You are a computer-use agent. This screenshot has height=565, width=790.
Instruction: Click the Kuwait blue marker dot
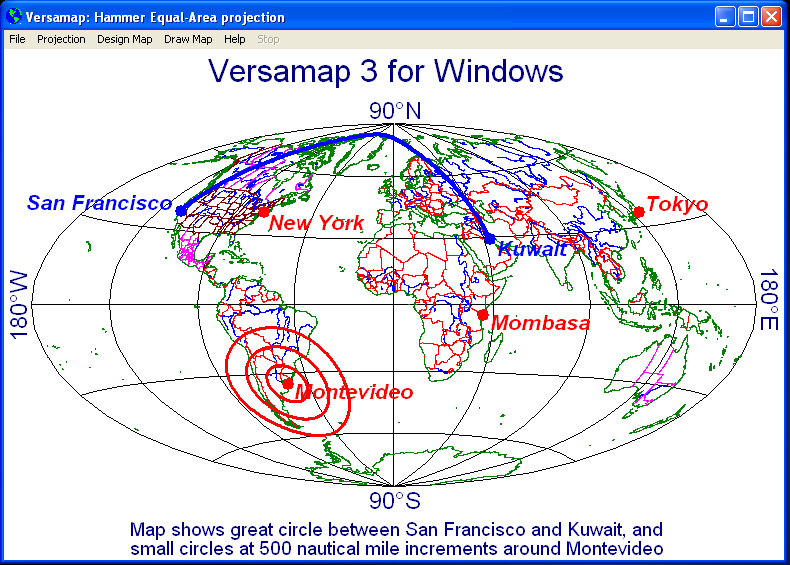coord(490,239)
